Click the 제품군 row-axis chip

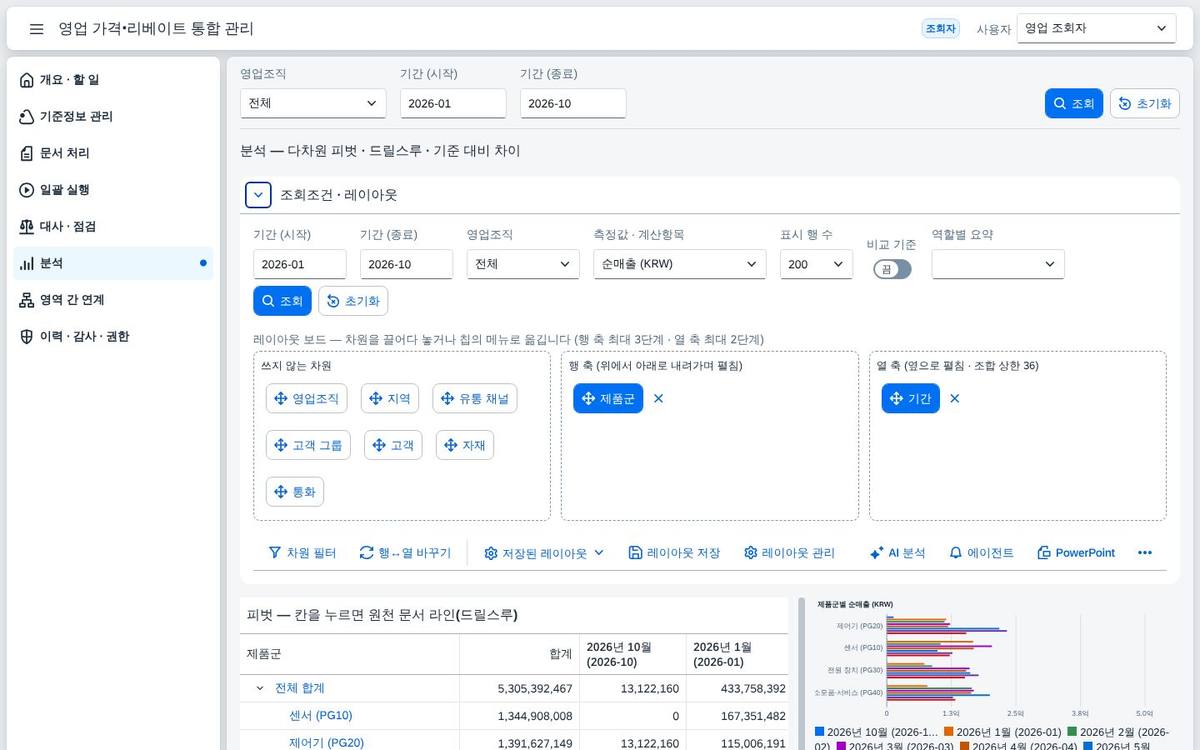tap(608, 398)
